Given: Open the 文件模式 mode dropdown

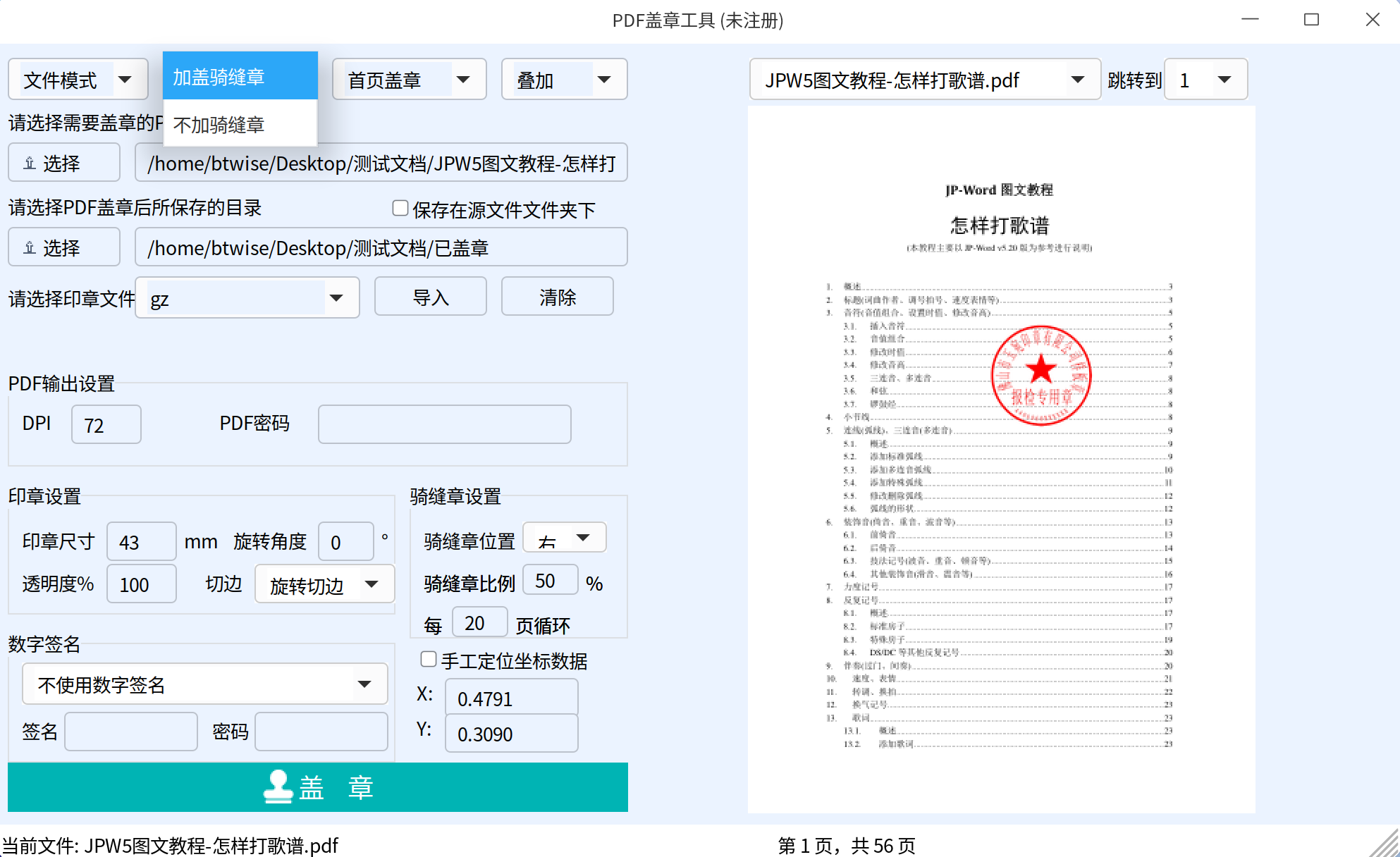Looking at the screenshot, I should 78,80.
